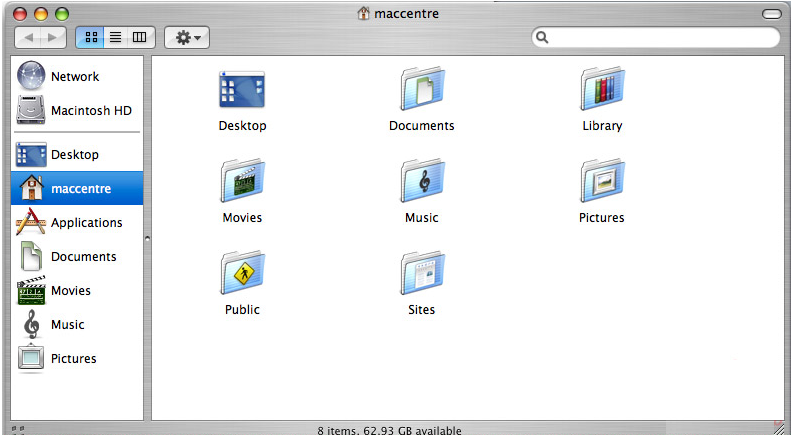Select Documents in the sidebar
The height and width of the screenshot is (438, 793).
(x=77, y=256)
